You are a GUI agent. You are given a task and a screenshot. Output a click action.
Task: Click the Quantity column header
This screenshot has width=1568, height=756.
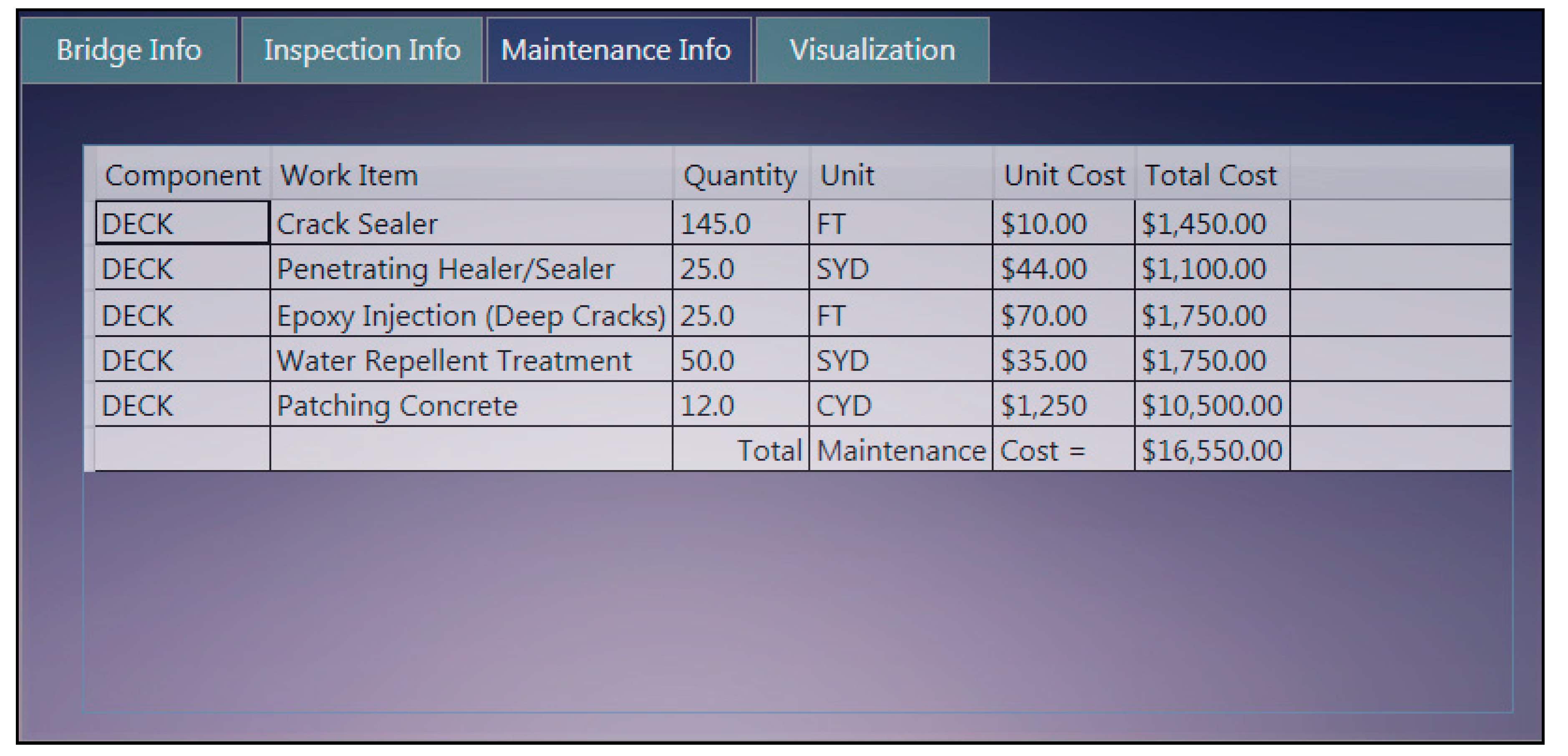pyautogui.click(x=740, y=175)
